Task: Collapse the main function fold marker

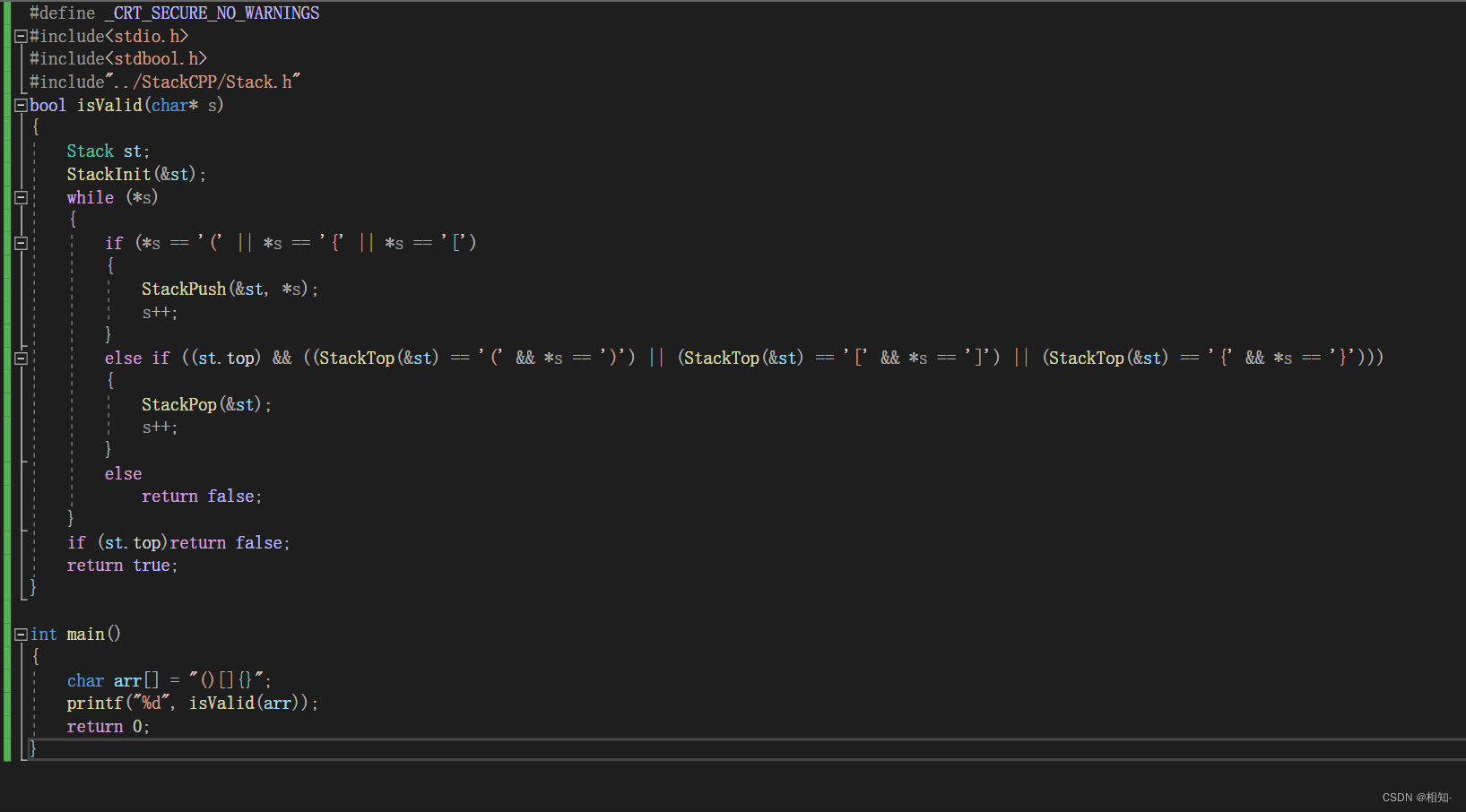Action: (21, 635)
